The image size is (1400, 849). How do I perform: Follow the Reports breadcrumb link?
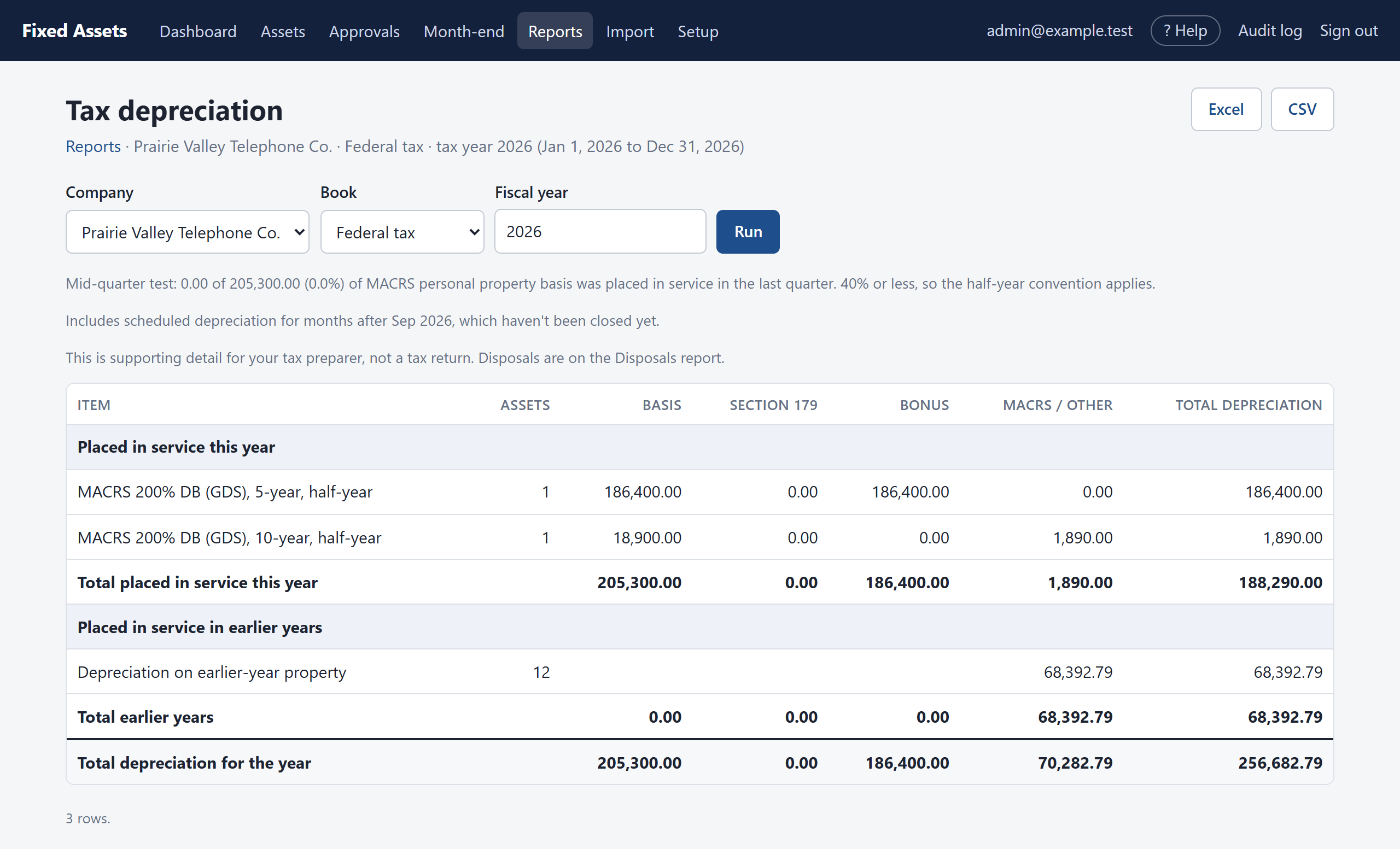(x=93, y=147)
